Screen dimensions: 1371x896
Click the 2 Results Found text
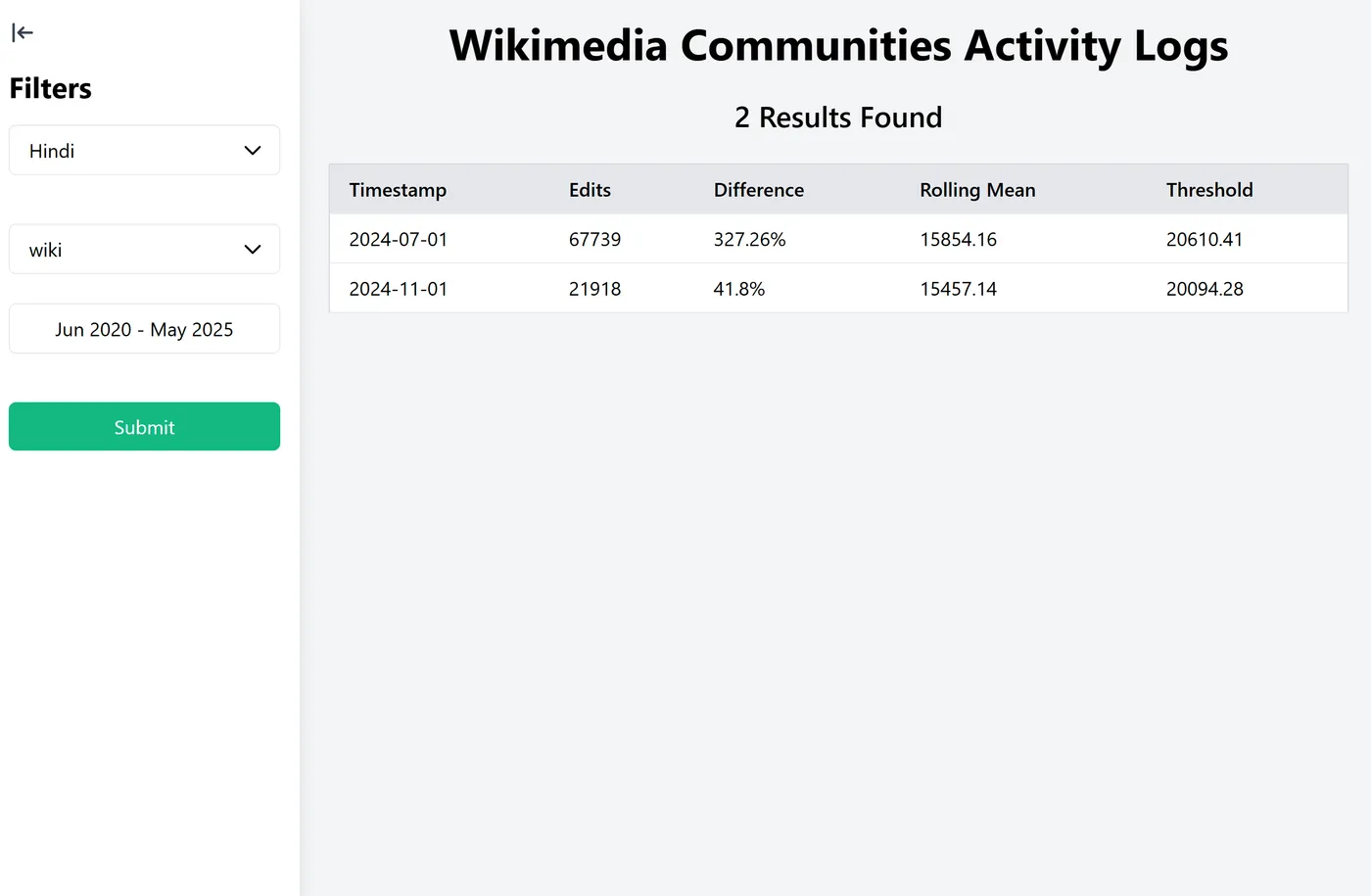pos(838,118)
